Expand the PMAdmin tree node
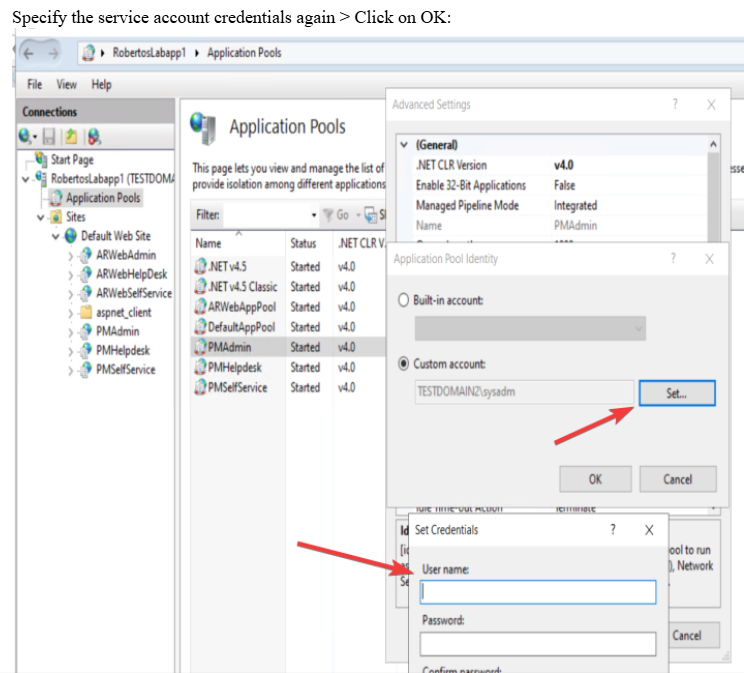Image resolution: width=744 pixels, height=673 pixels. coord(70,332)
